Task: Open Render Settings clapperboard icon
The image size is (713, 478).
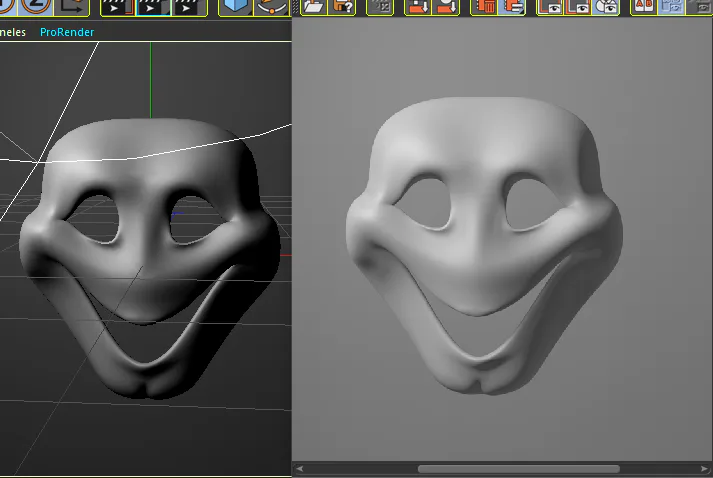Action: (x=190, y=7)
